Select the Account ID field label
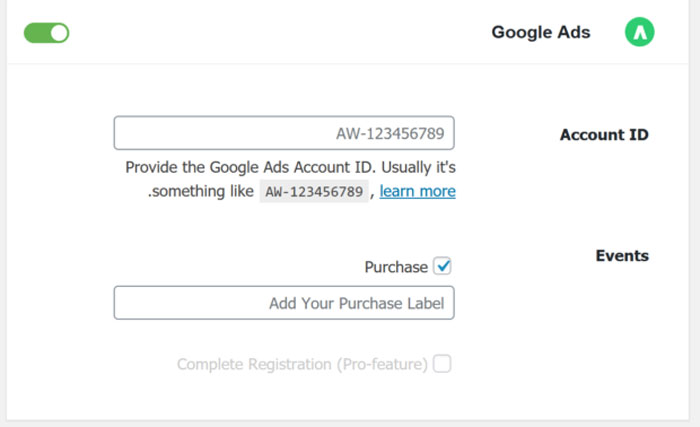700x427 pixels. pos(604,134)
